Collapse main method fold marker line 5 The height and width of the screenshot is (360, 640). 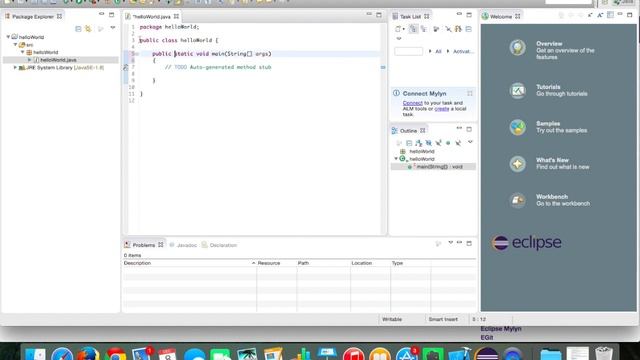pyautogui.click(x=137, y=54)
